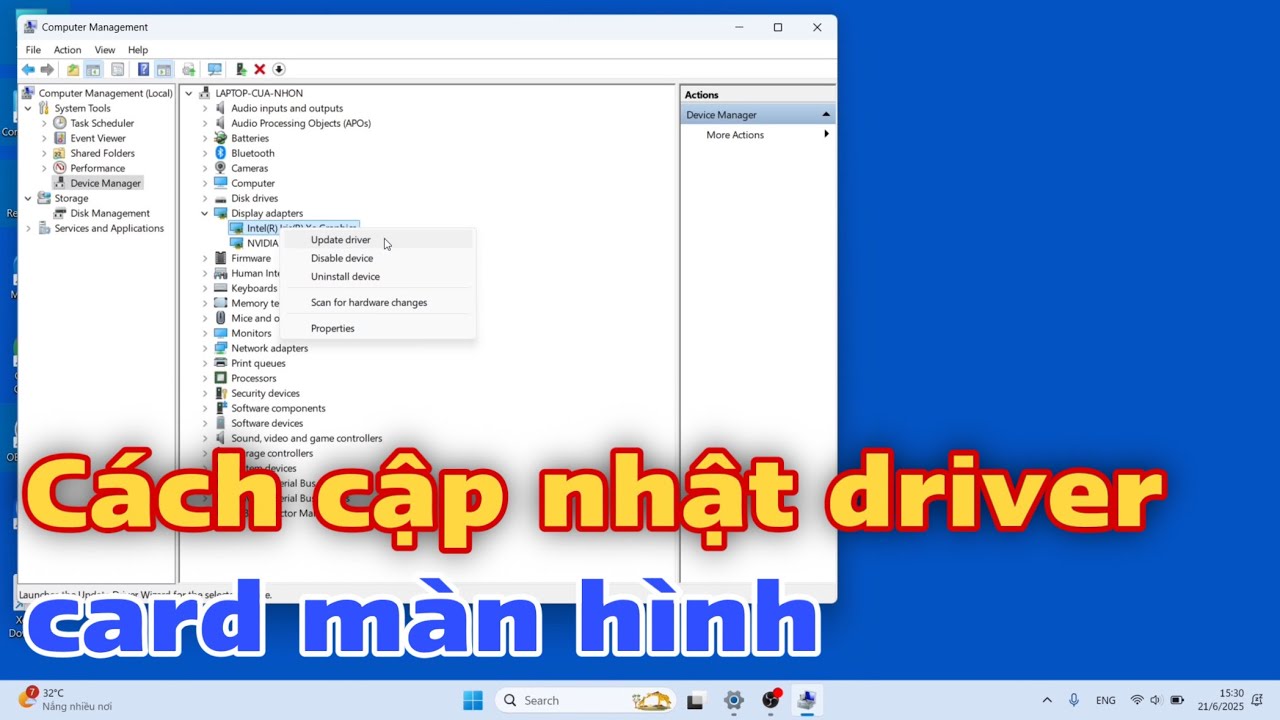
Task: Select Performance in the console tree
Action: 97,168
